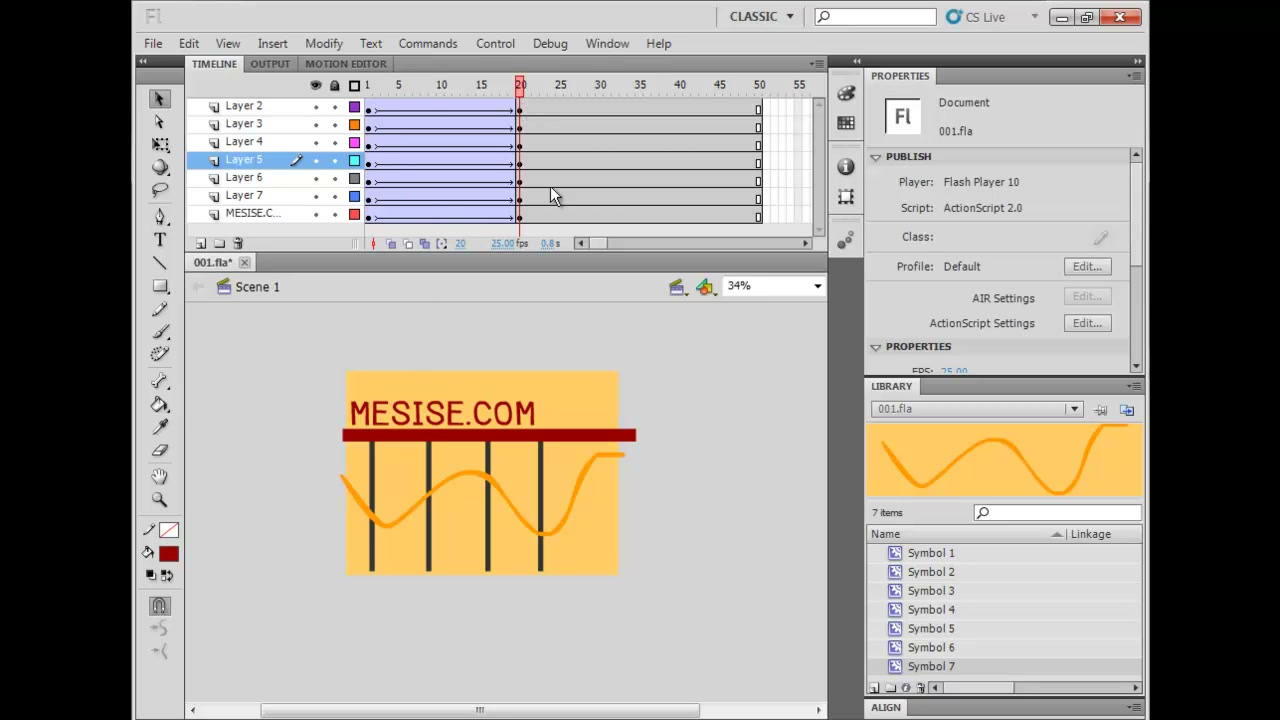Select the Pen tool

(x=160, y=216)
